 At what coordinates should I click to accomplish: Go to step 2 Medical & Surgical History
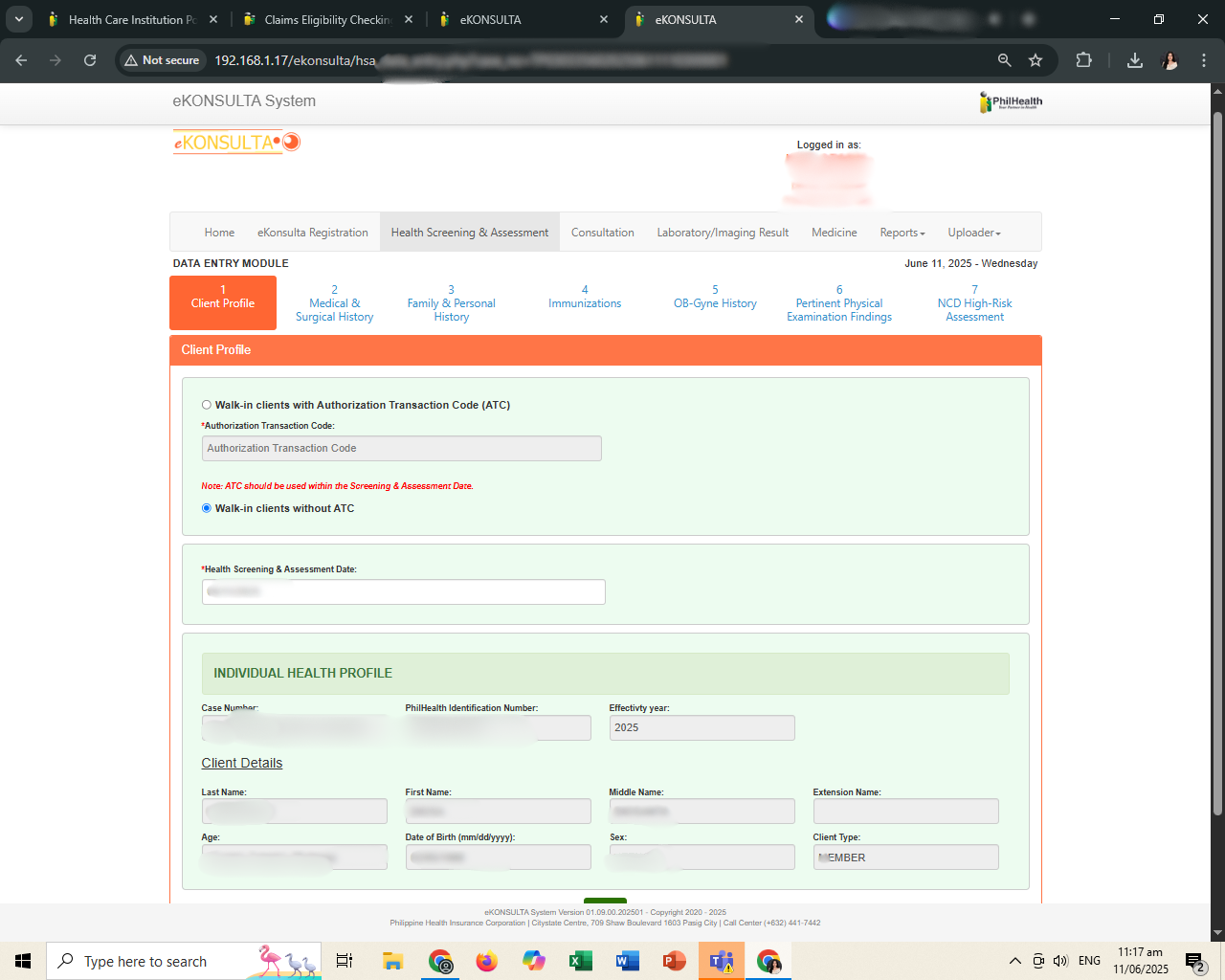point(335,303)
